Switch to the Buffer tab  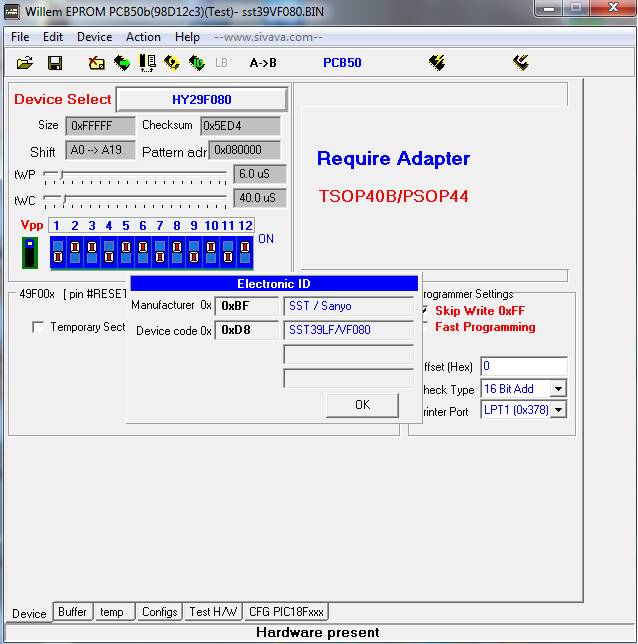(x=72, y=612)
